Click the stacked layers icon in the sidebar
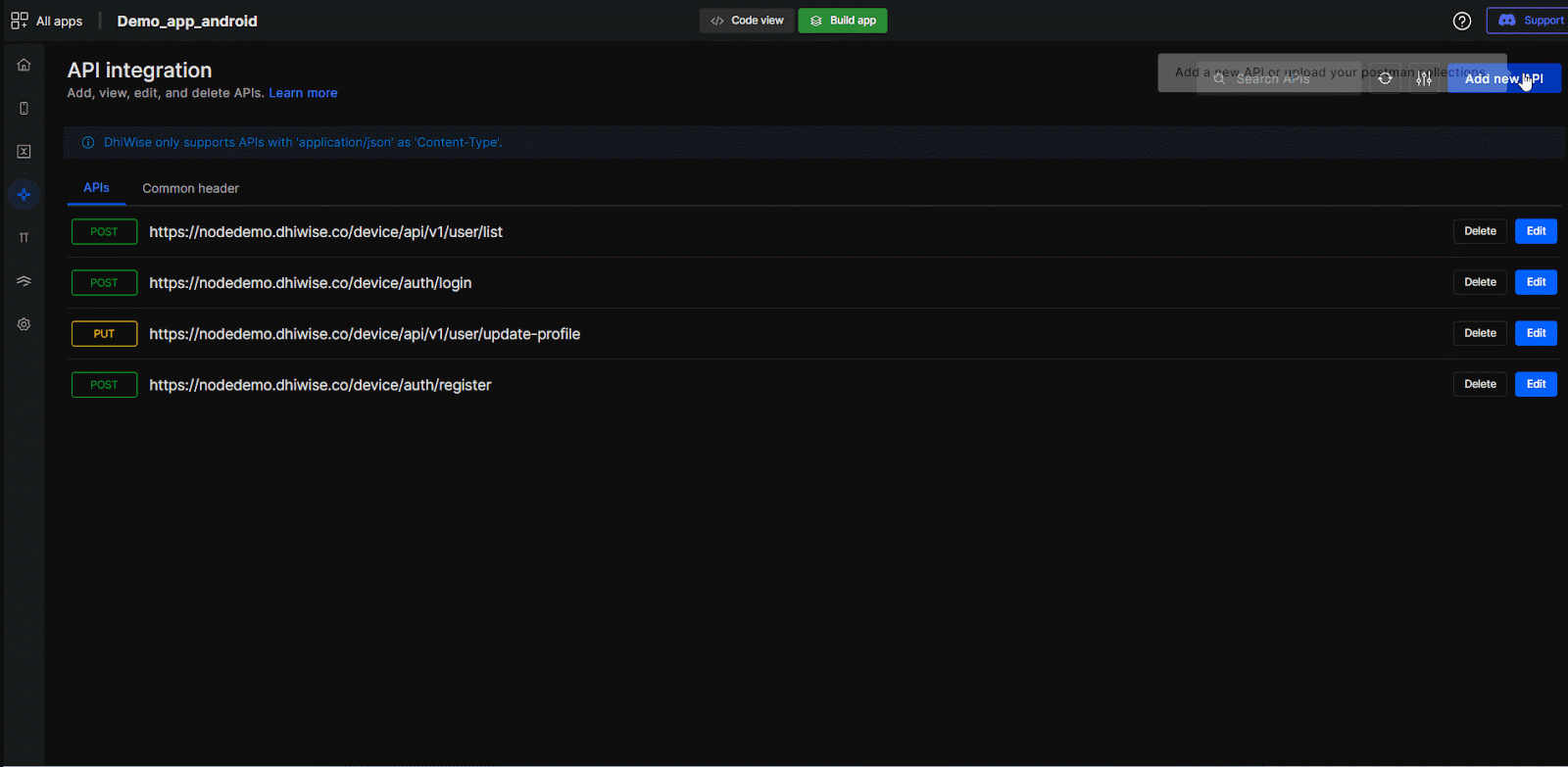Screen dimensions: 1568x767 click(24, 281)
